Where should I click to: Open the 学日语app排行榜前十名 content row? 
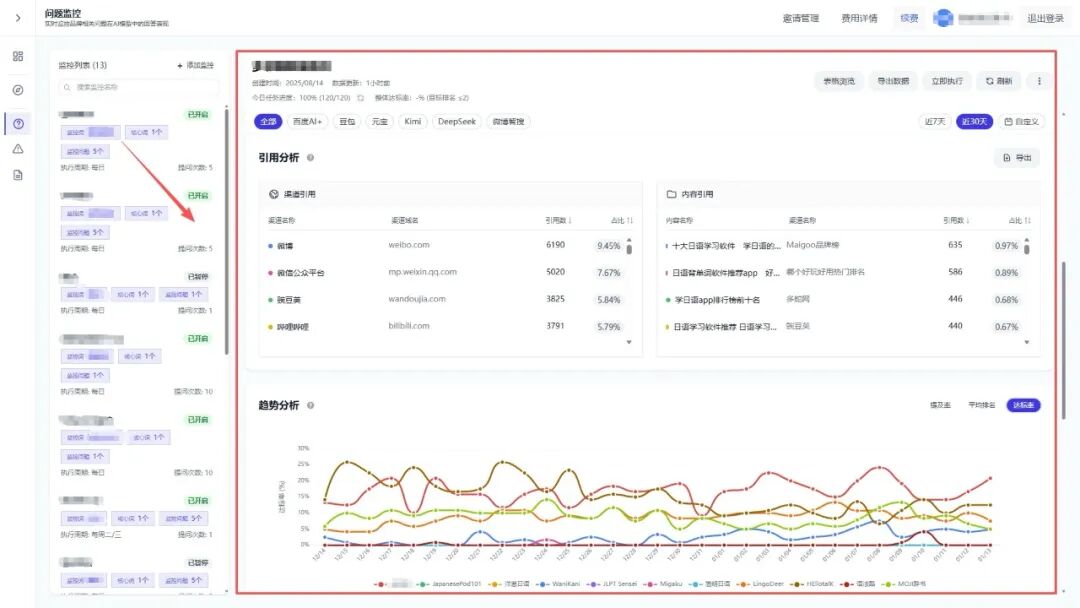(x=843, y=300)
